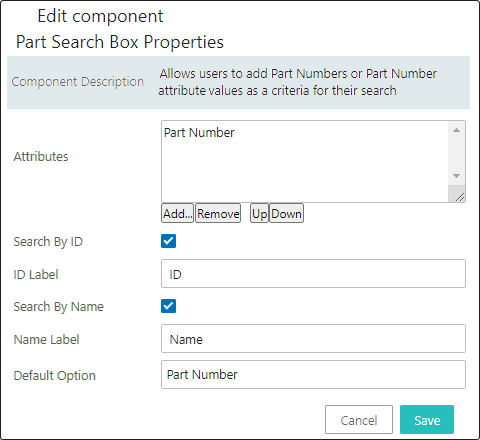Click the Add... attribute button
Screen dimensions: 480x440
[177, 213]
